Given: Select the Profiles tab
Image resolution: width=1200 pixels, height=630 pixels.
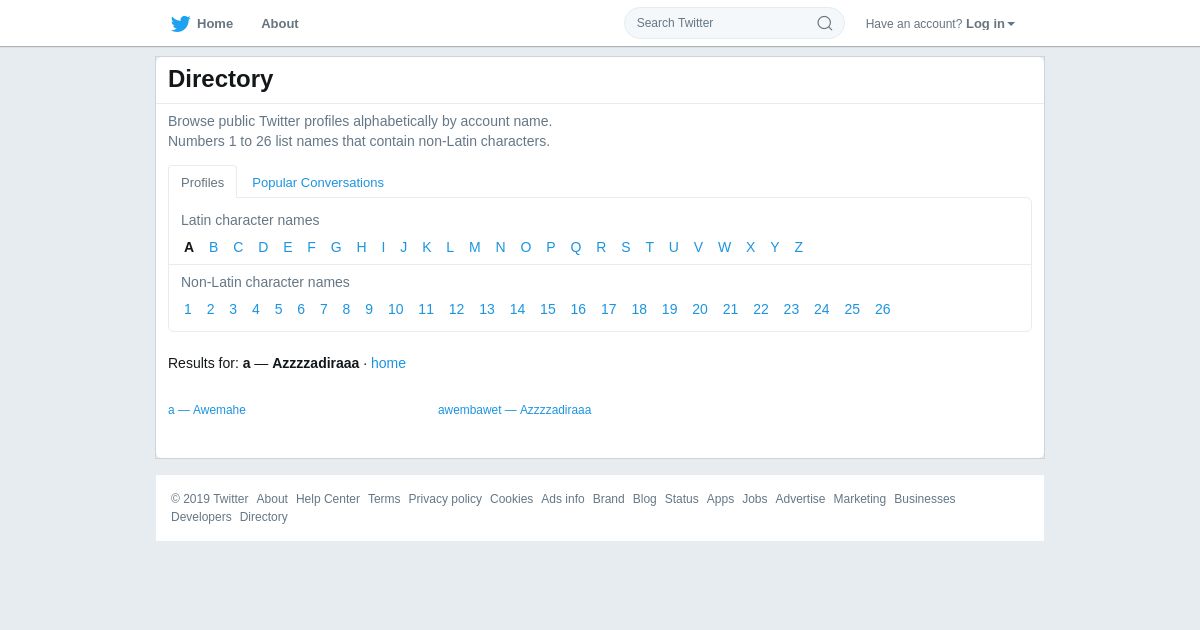Looking at the screenshot, I should pyautogui.click(x=202, y=183).
